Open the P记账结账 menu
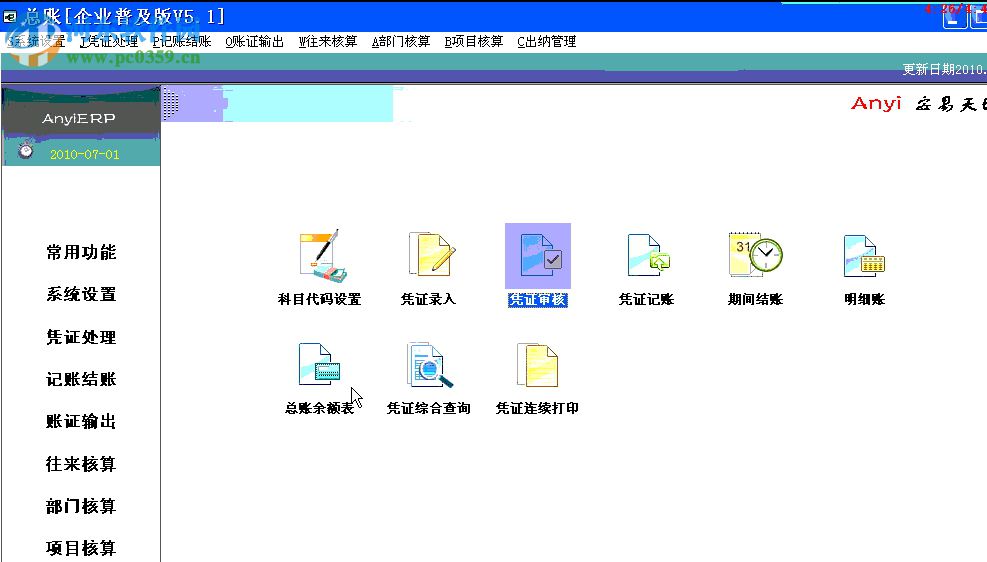The height and width of the screenshot is (562, 987). click(x=182, y=42)
